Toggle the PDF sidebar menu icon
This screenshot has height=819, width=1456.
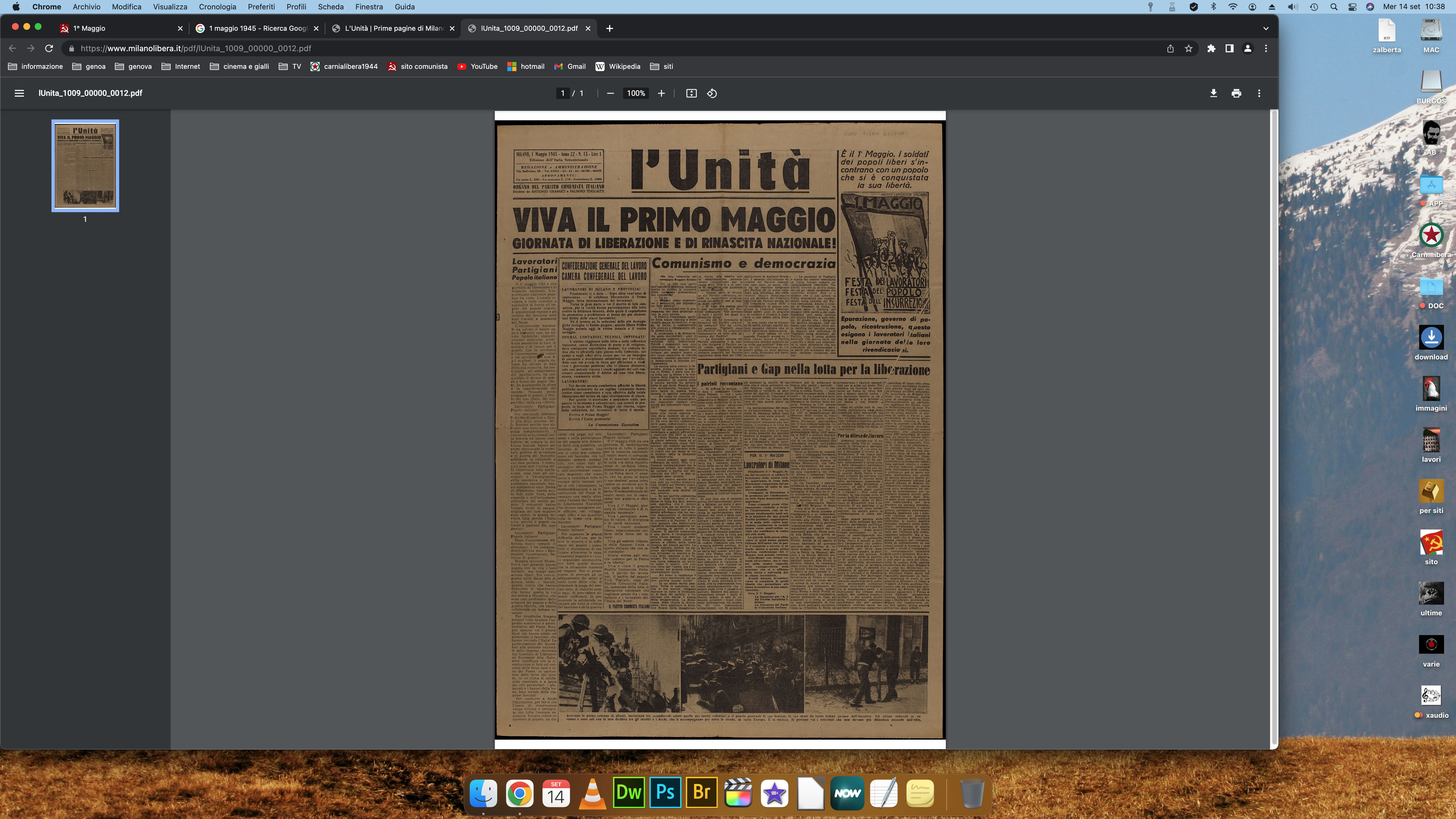pos(19,93)
